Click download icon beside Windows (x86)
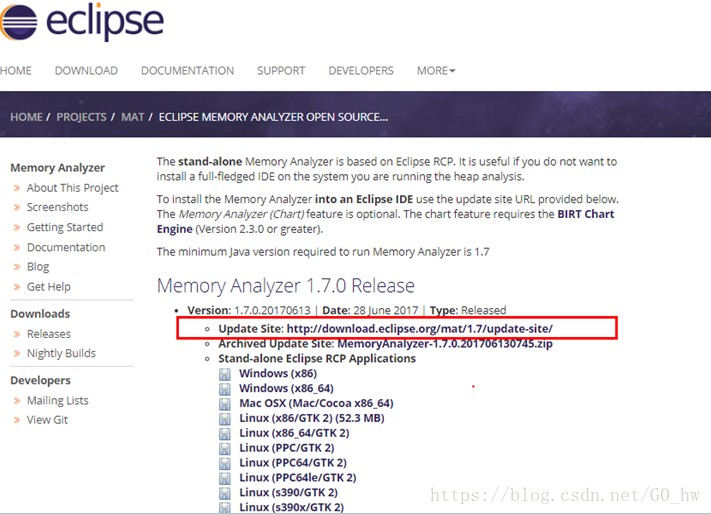The image size is (711, 515). 224,374
